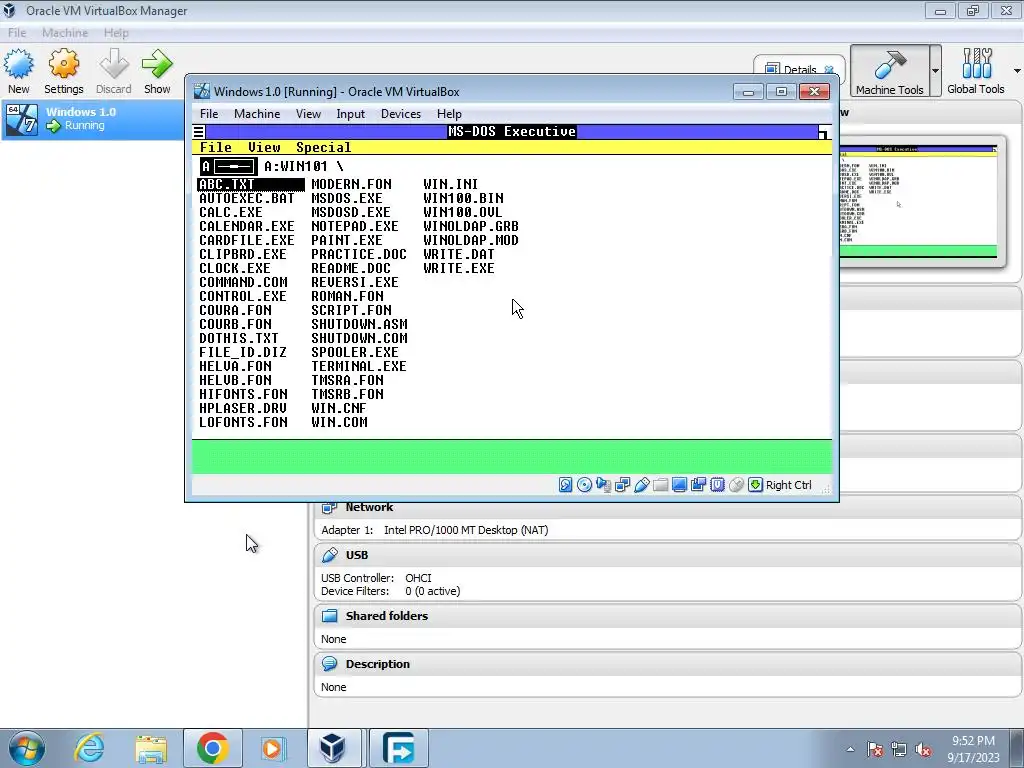Image resolution: width=1024 pixels, height=768 pixels.
Task: Open Machine menu in VM window
Action: pyautogui.click(x=257, y=114)
